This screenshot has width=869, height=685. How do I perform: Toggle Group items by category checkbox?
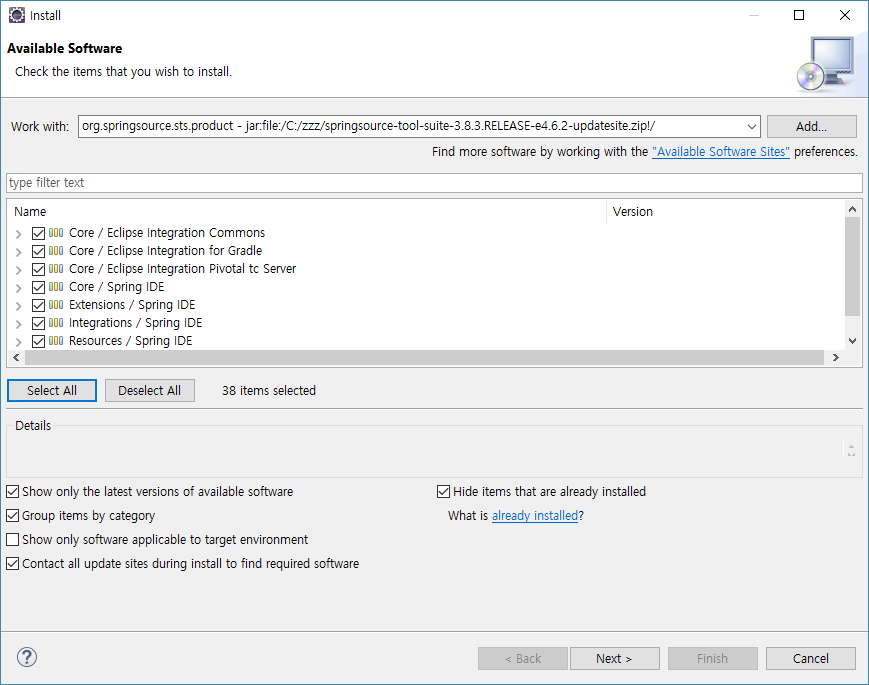click(x=12, y=515)
